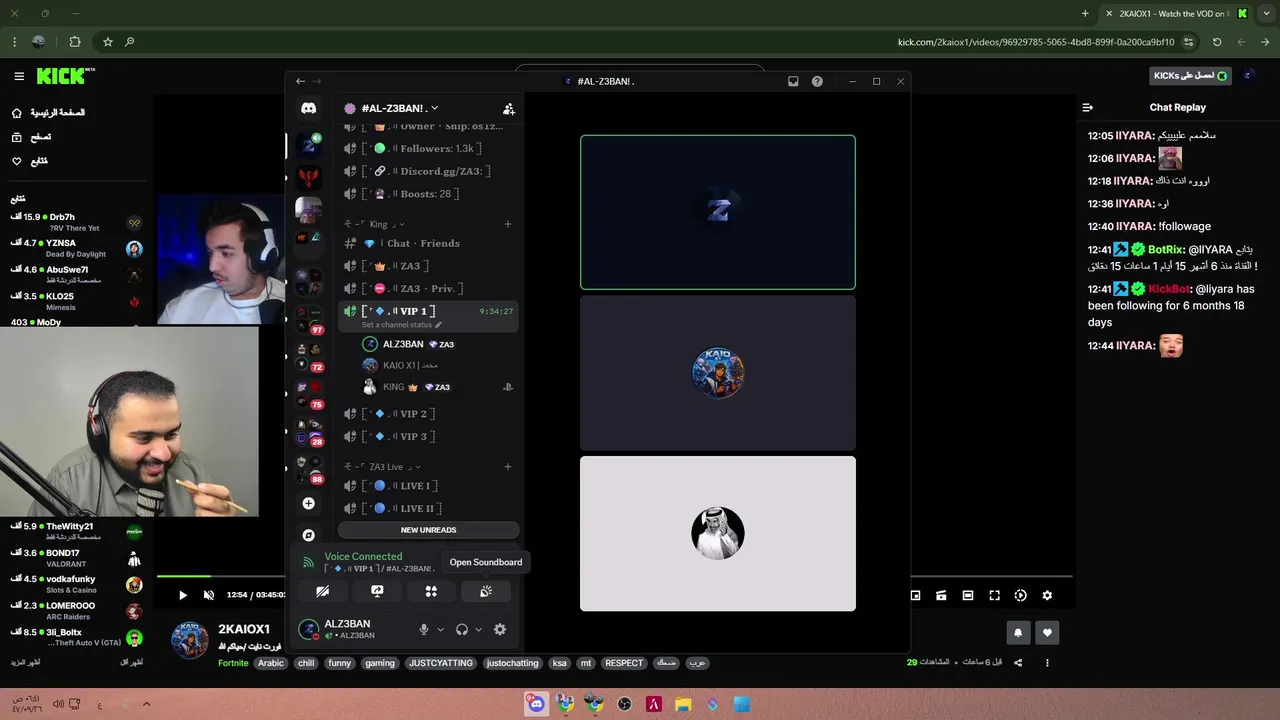The height and width of the screenshot is (720, 1280).
Task: Open the Kick hamburger menu
Action: tap(19, 76)
